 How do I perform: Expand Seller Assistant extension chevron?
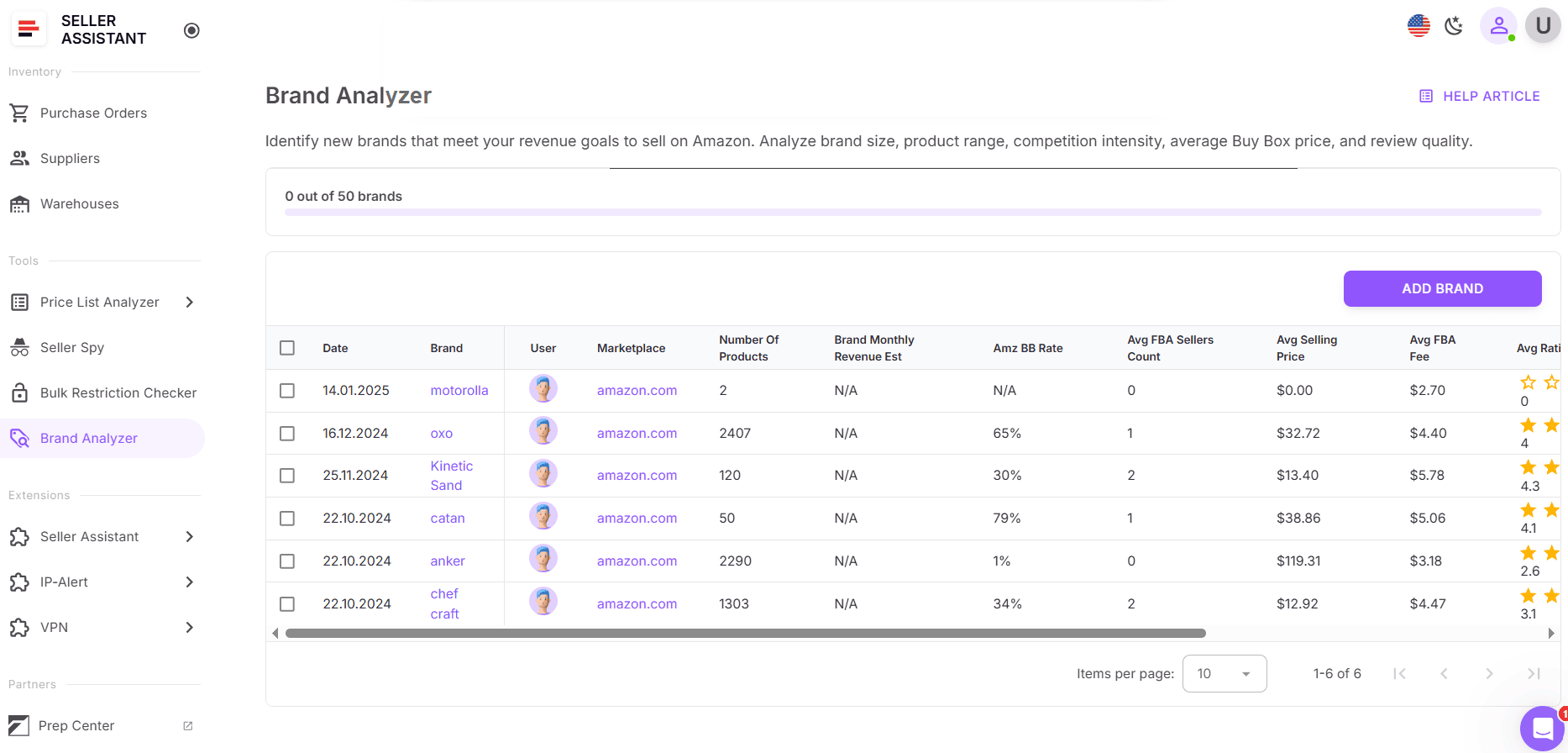point(189,536)
